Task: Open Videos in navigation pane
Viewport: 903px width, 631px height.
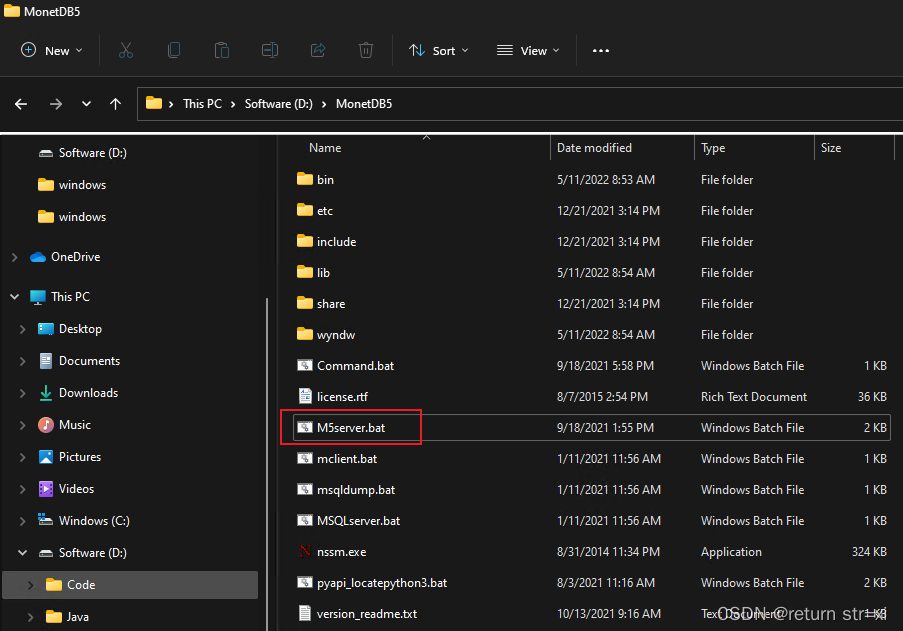Action: tap(76, 489)
